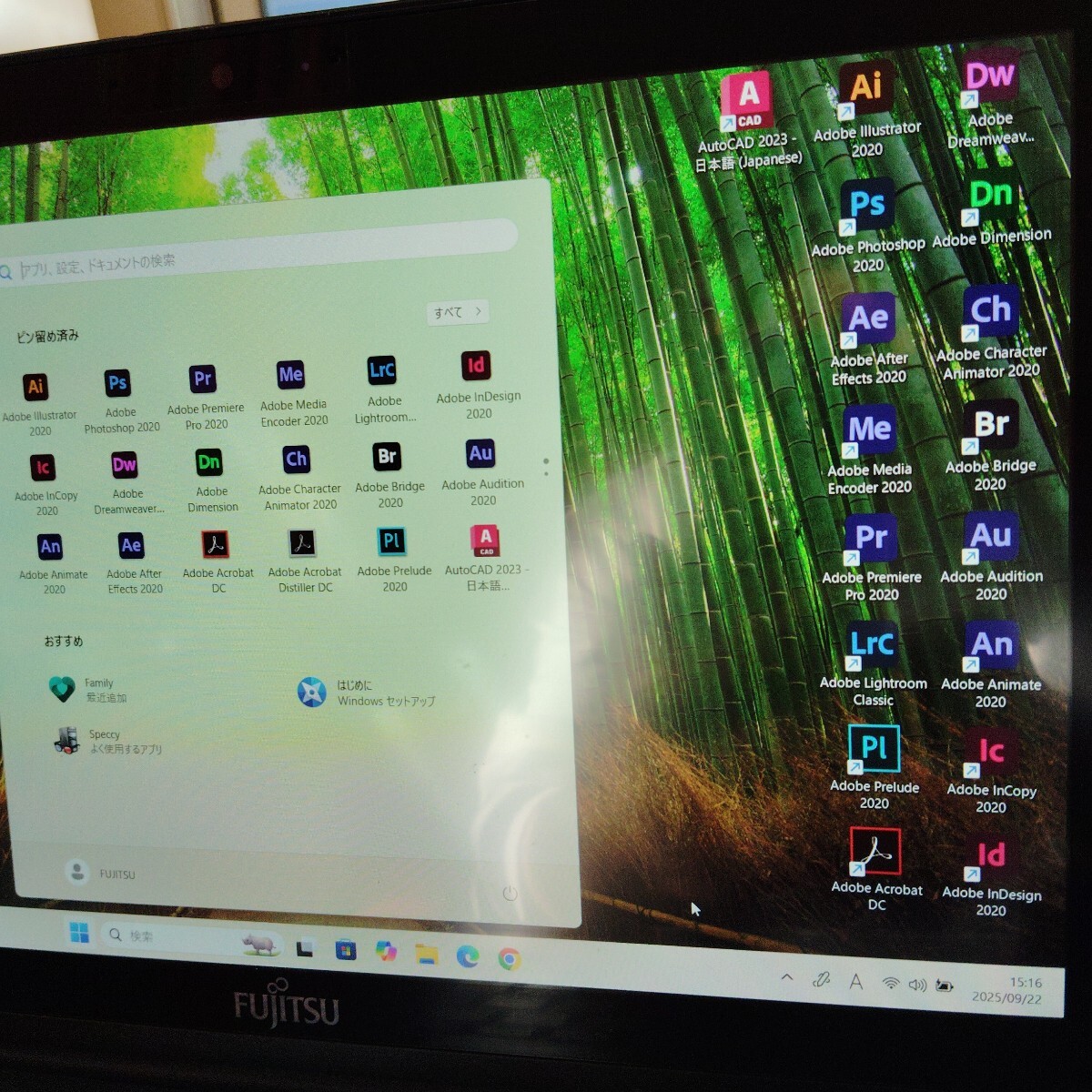The height and width of the screenshot is (1092, 1092).
Task: Select Adobe Illustrator 2020 desktop shortcut
Action: coord(866,109)
